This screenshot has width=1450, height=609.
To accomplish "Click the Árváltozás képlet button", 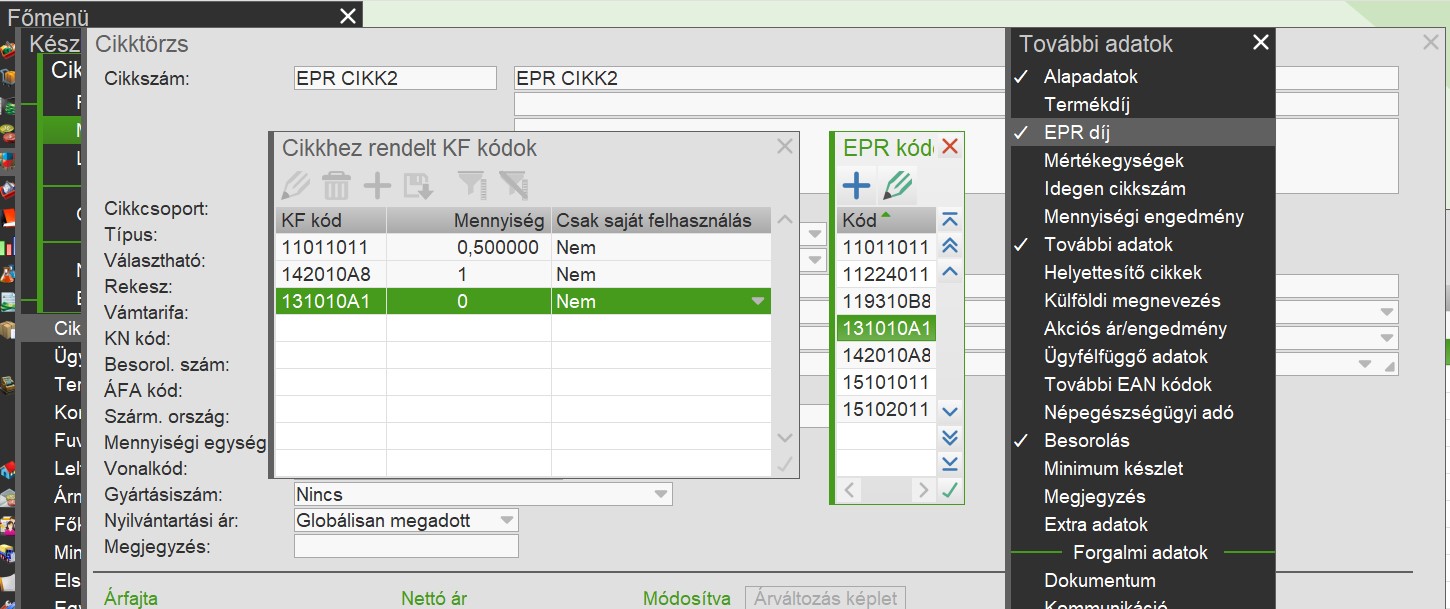I will click(826, 598).
